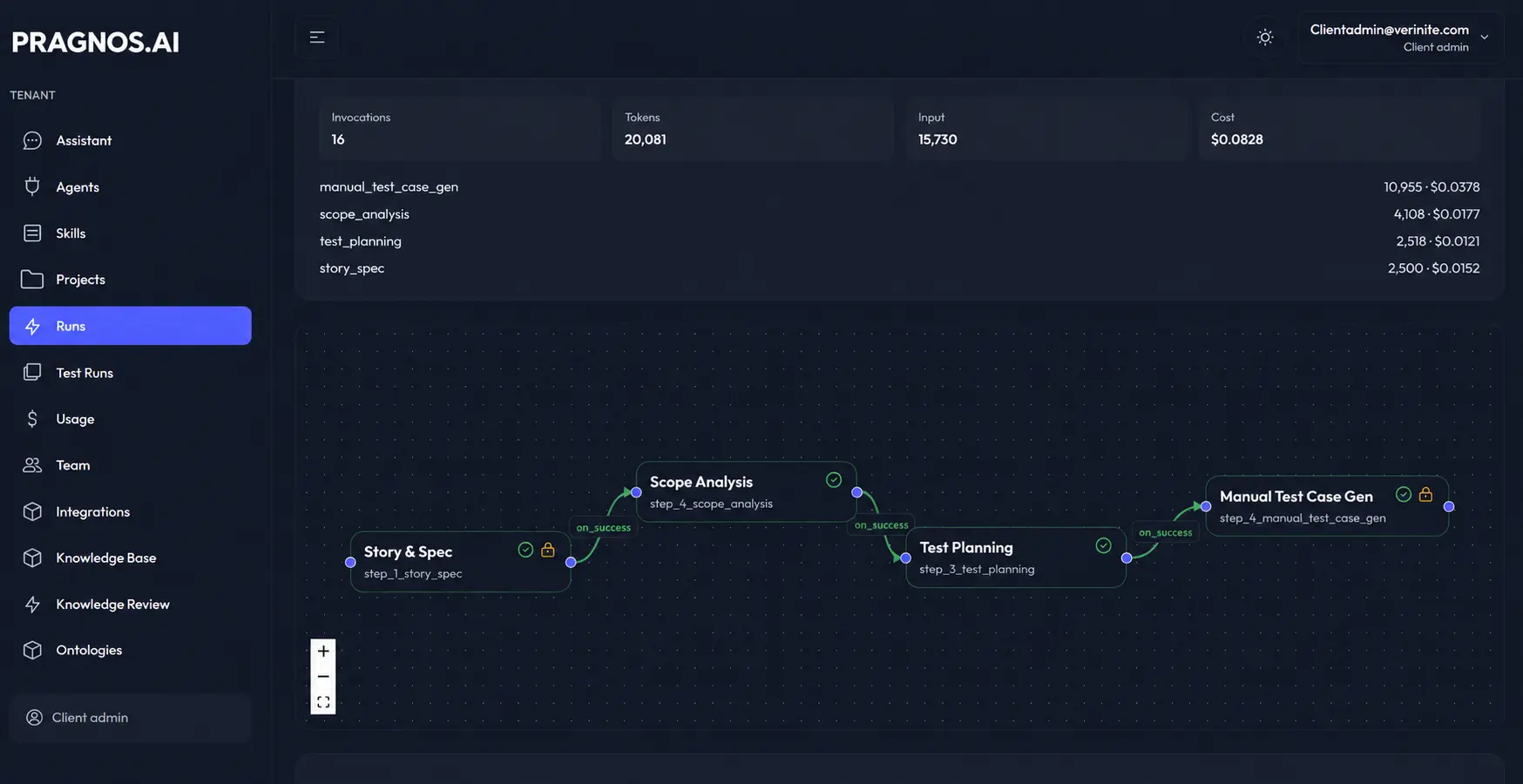Click the value 4,108 · $0.0177
The width and height of the screenshot is (1523, 784).
1436,213
